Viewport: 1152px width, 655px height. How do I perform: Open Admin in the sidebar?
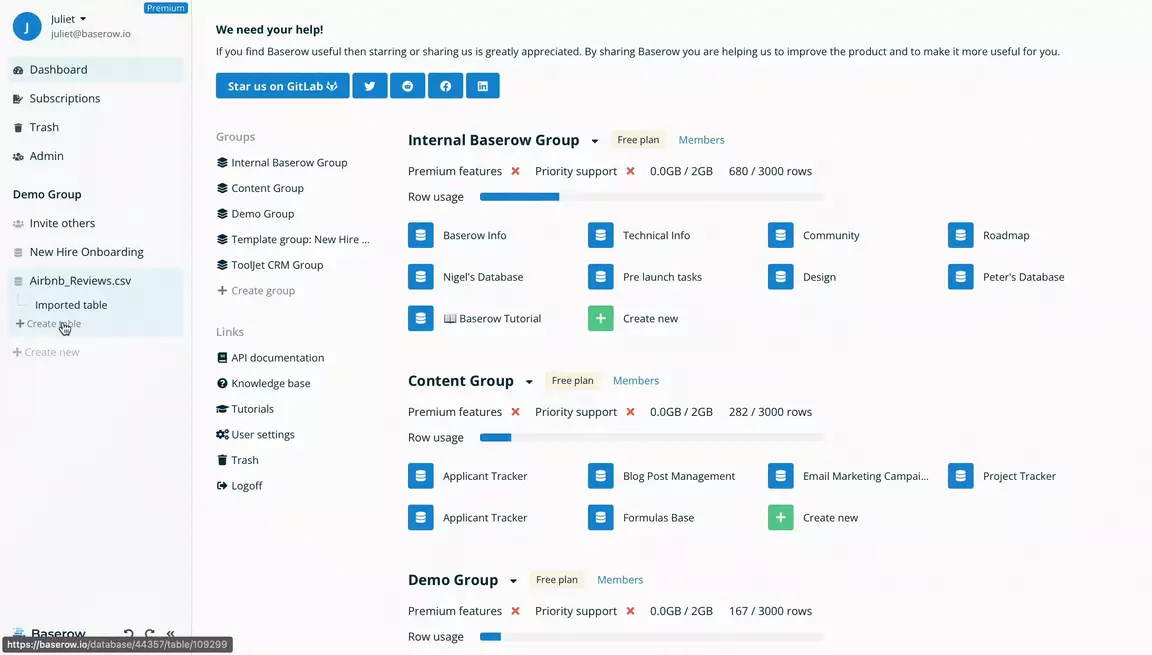(46, 156)
